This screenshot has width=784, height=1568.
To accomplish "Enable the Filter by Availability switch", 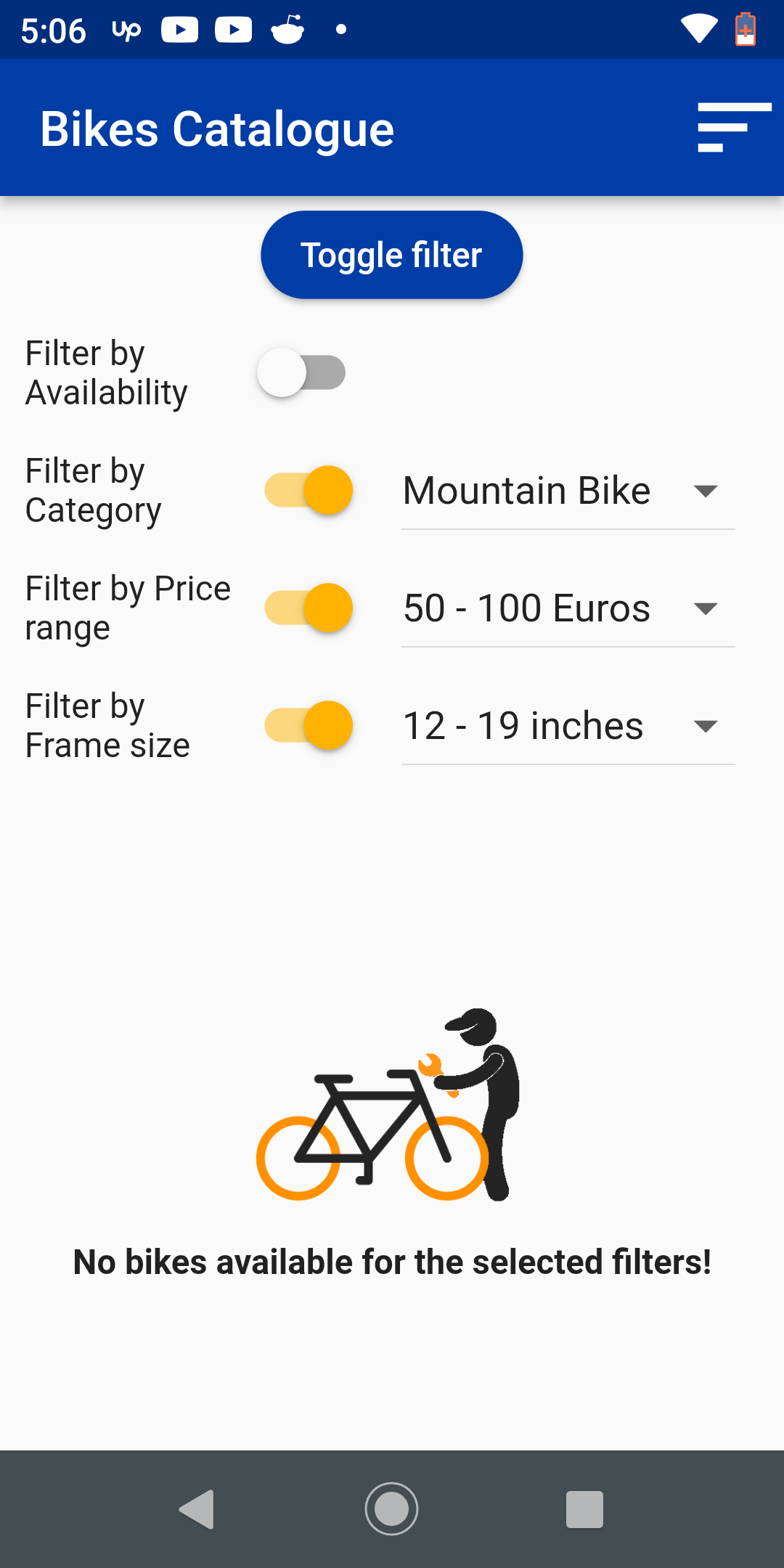I will click(x=302, y=373).
